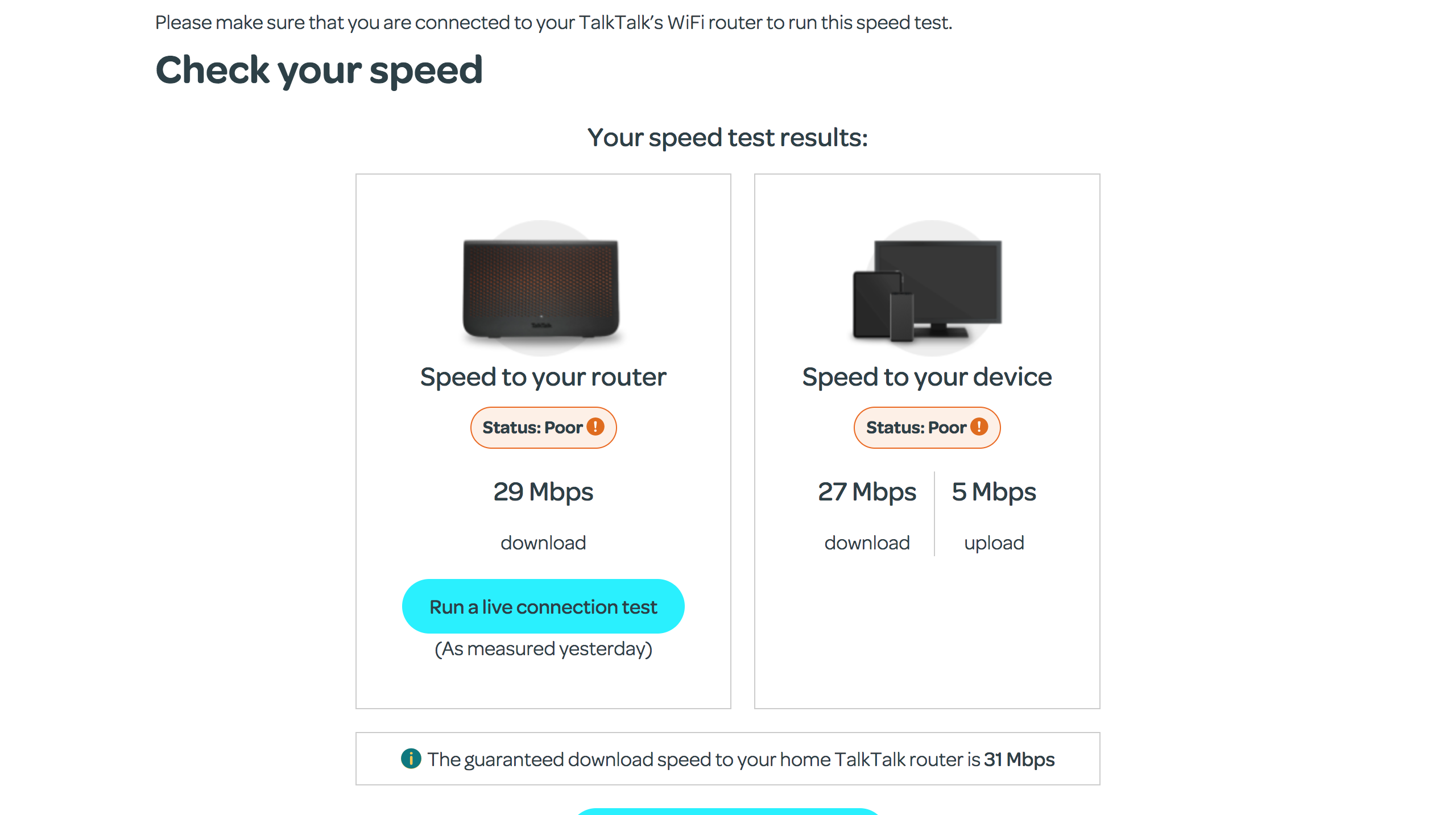Screen dimensions: 1456x815
Task: Click the cyan button at the bottom of the page
Action: point(728,812)
